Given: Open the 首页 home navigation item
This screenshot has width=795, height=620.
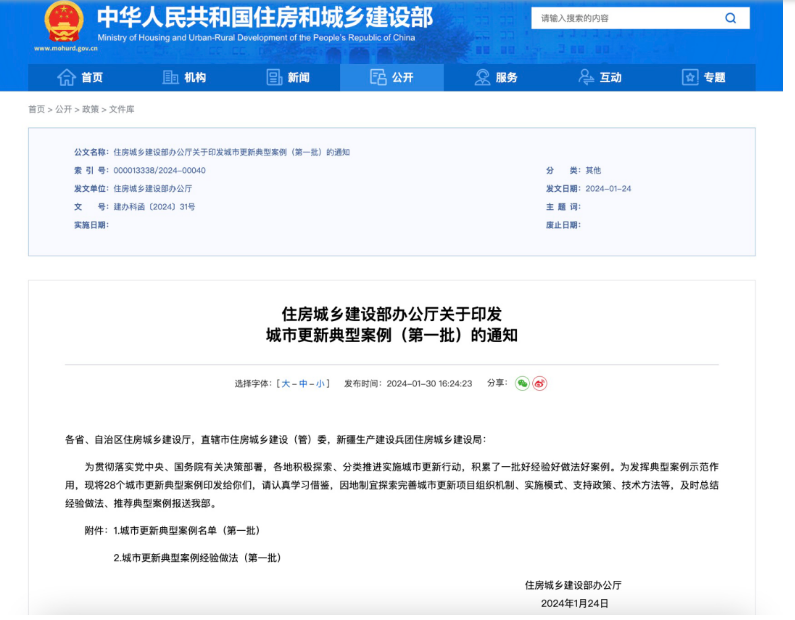Looking at the screenshot, I should [80, 78].
